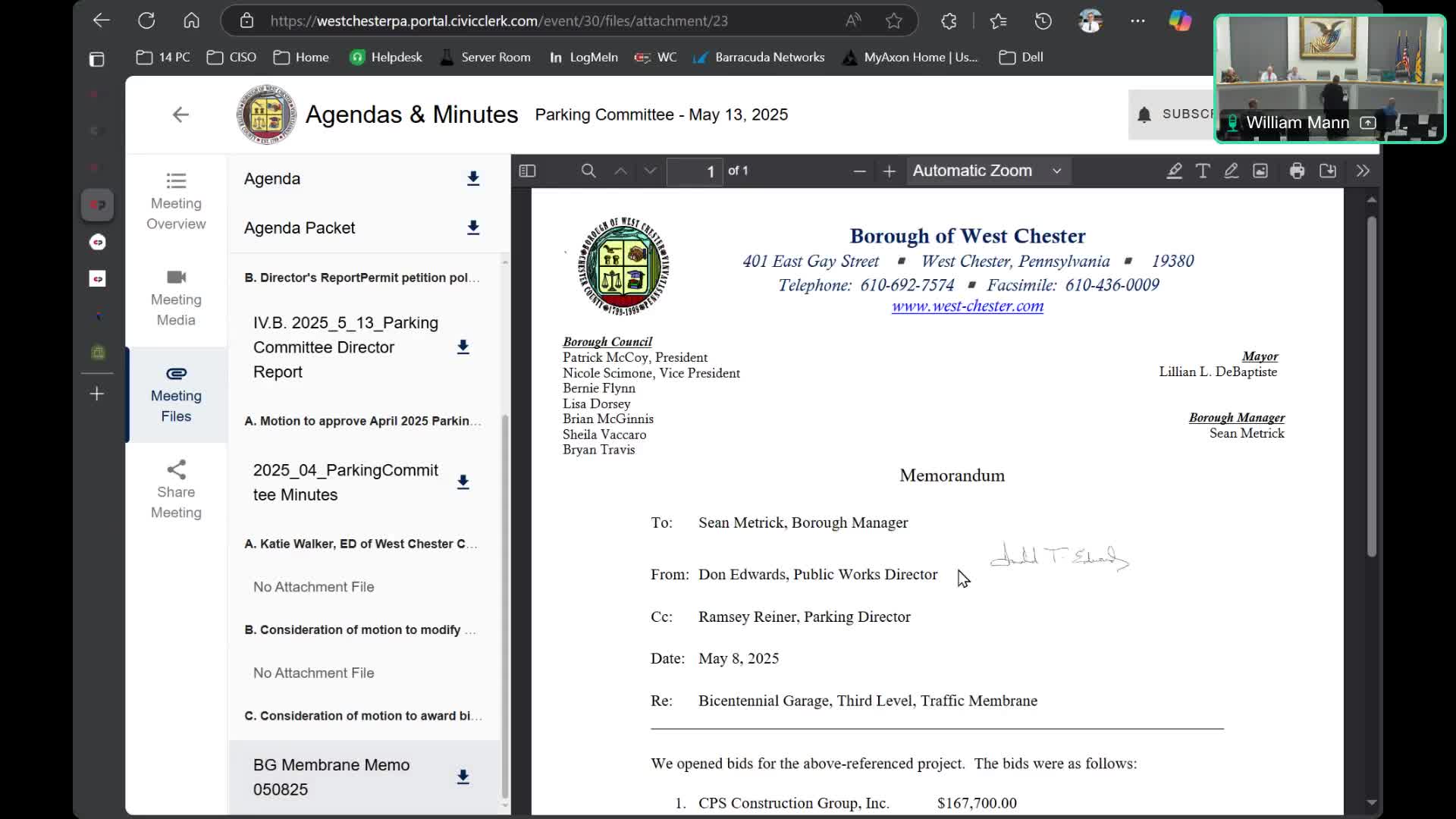Open the Automatic Zoom dropdown
Screen dimensions: 1456x819
tap(987, 171)
